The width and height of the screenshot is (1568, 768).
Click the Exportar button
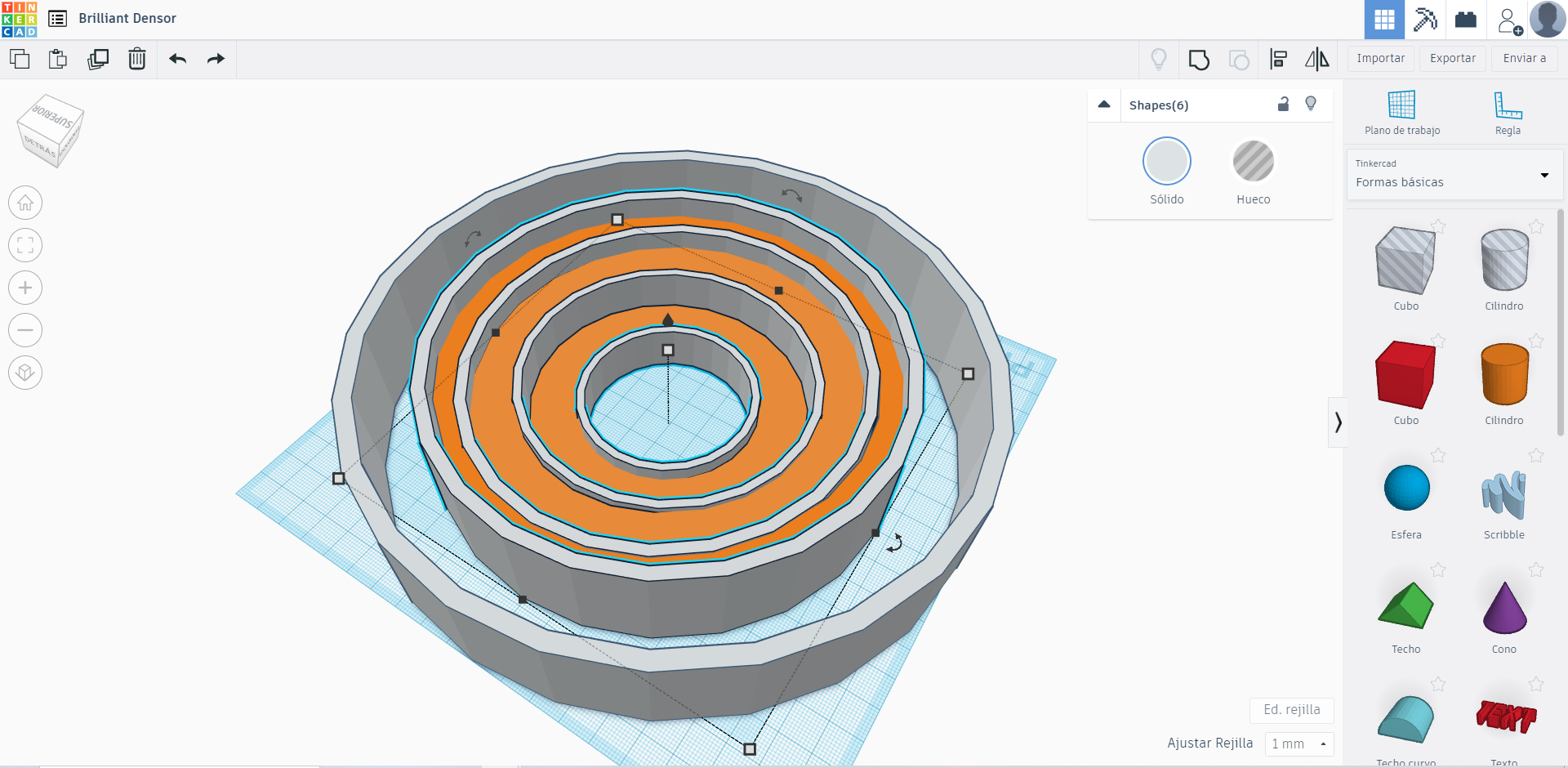[1452, 59]
